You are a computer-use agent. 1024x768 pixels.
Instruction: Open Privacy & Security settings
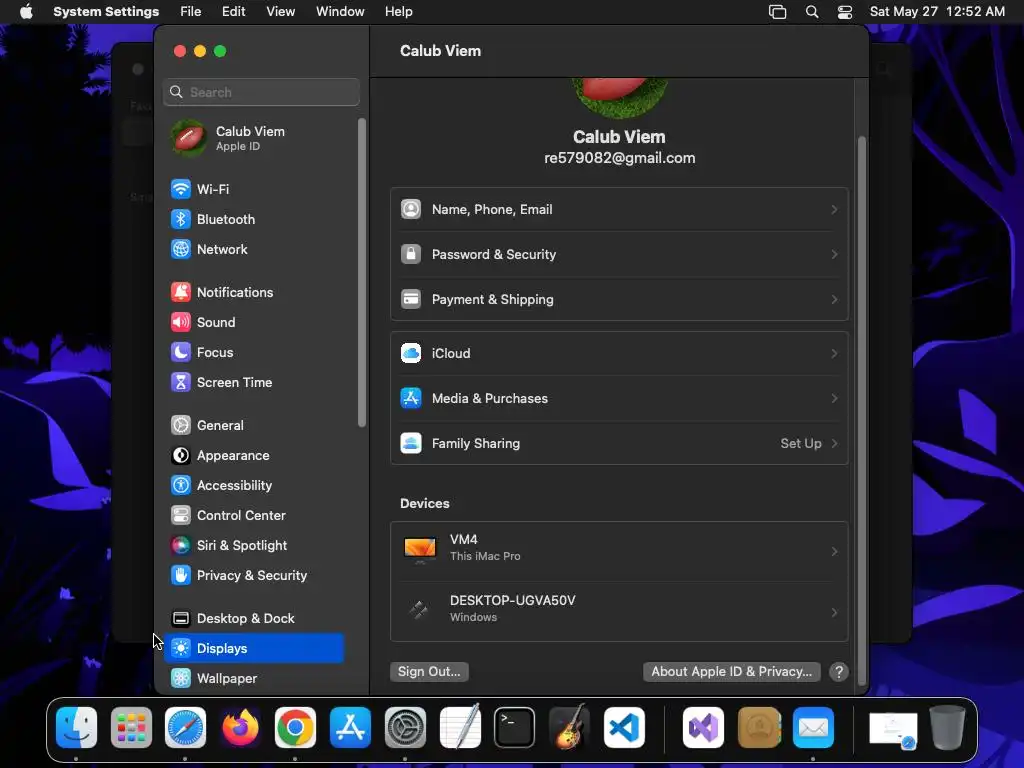point(253,576)
